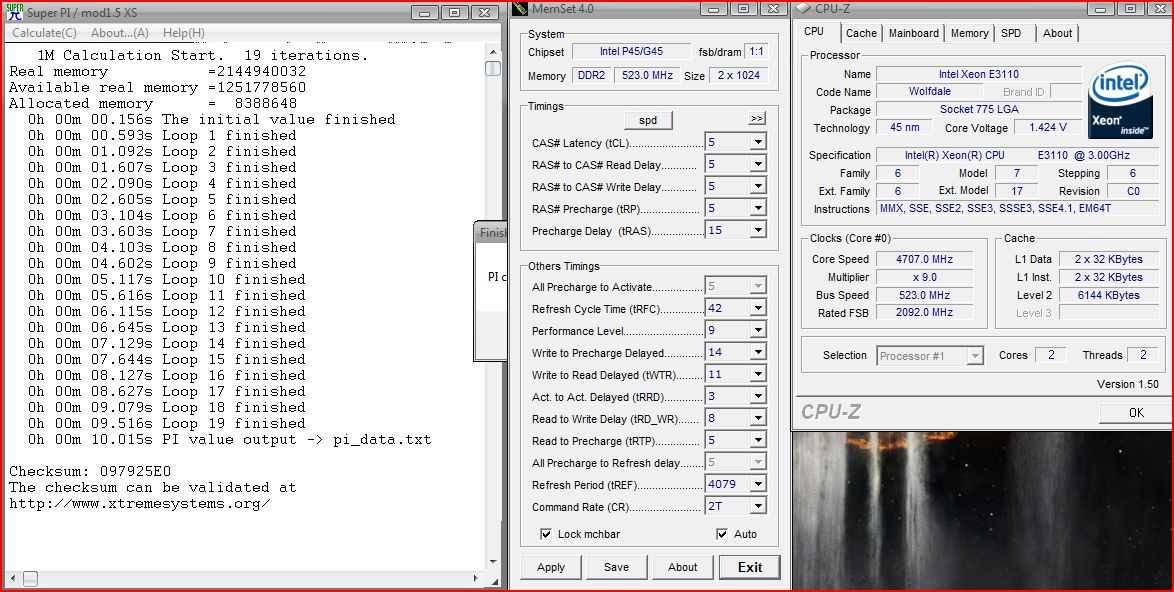
Task: Click the spd button in MemSet Timings
Action: tap(648, 120)
